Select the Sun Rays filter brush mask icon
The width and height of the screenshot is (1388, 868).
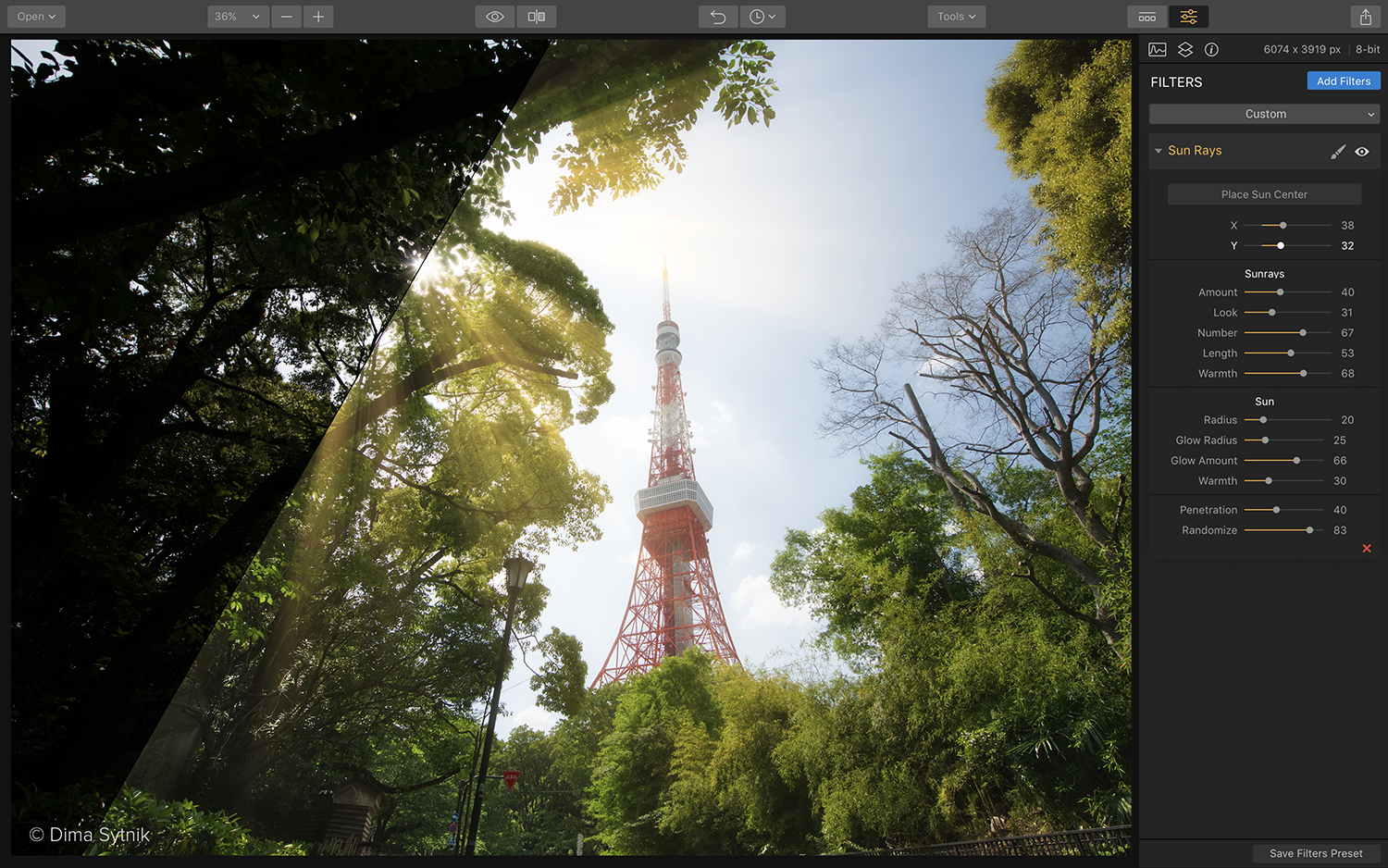tap(1338, 152)
